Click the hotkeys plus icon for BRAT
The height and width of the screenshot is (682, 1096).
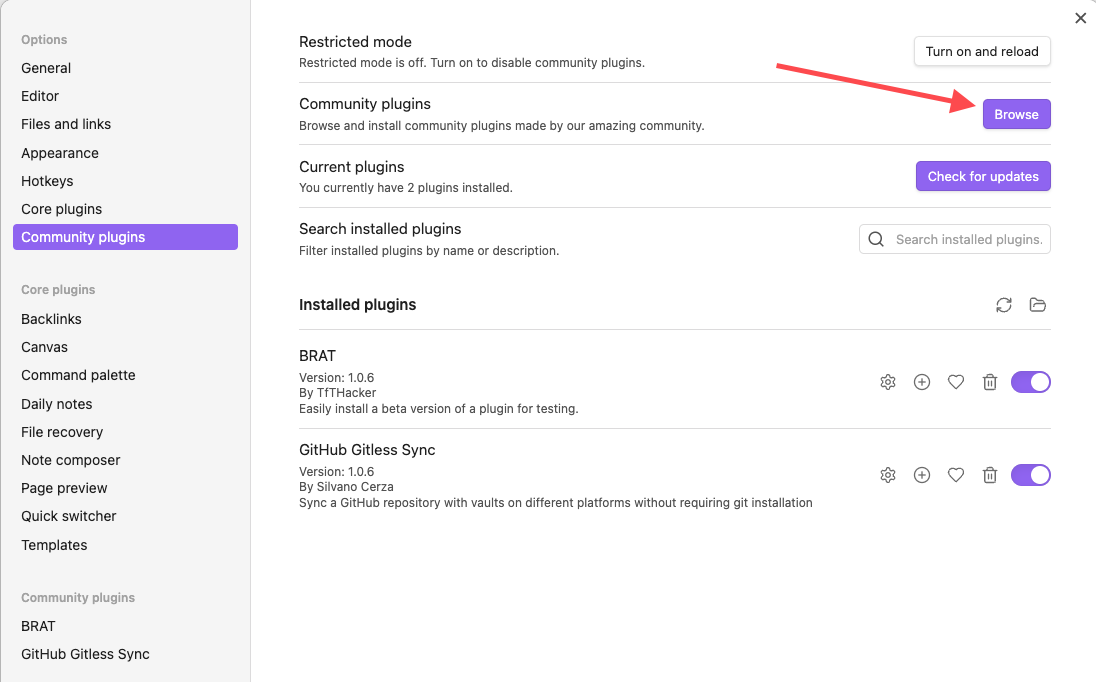tap(922, 382)
